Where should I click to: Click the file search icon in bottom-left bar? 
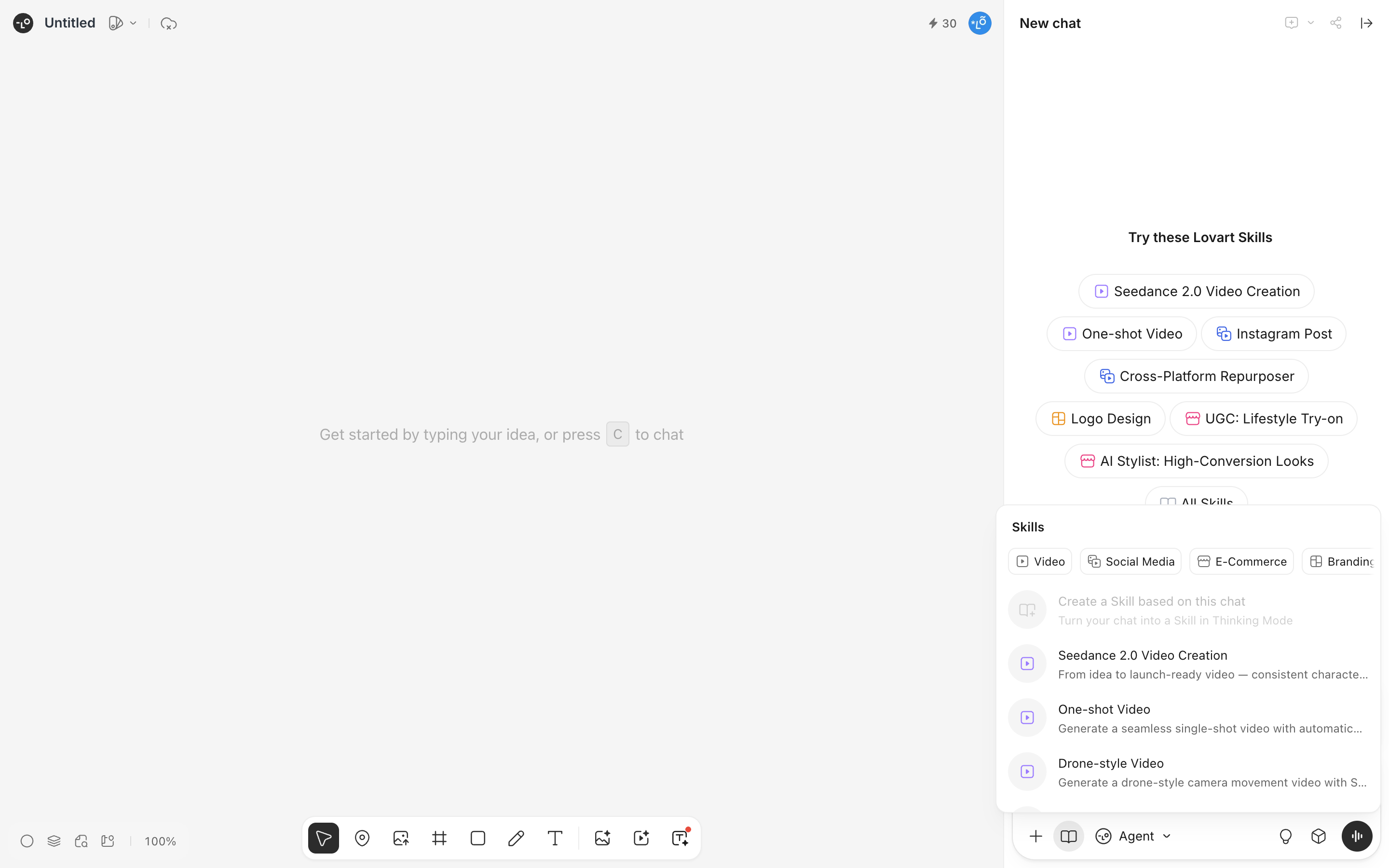coord(81,841)
